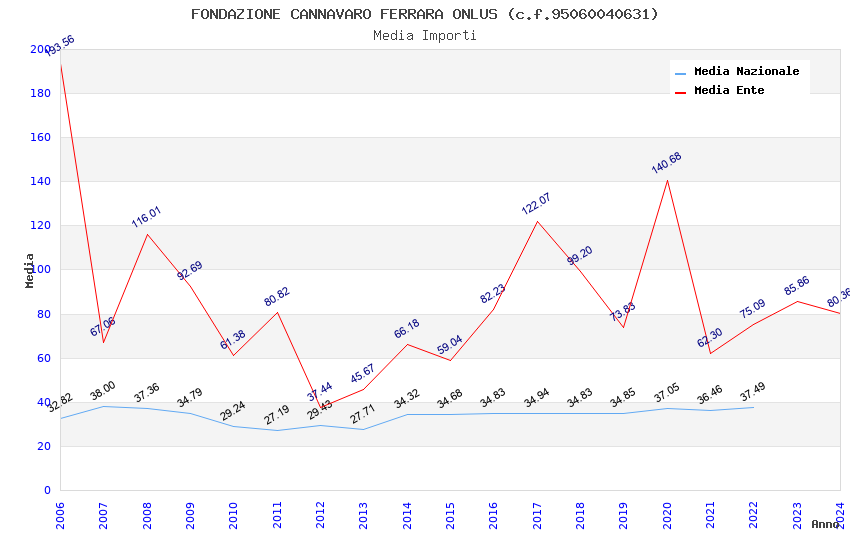Image resolution: width=850 pixels, height=550 pixels.
Task: Click the 120 y-axis tick label
Action: pyautogui.click(x=41, y=225)
